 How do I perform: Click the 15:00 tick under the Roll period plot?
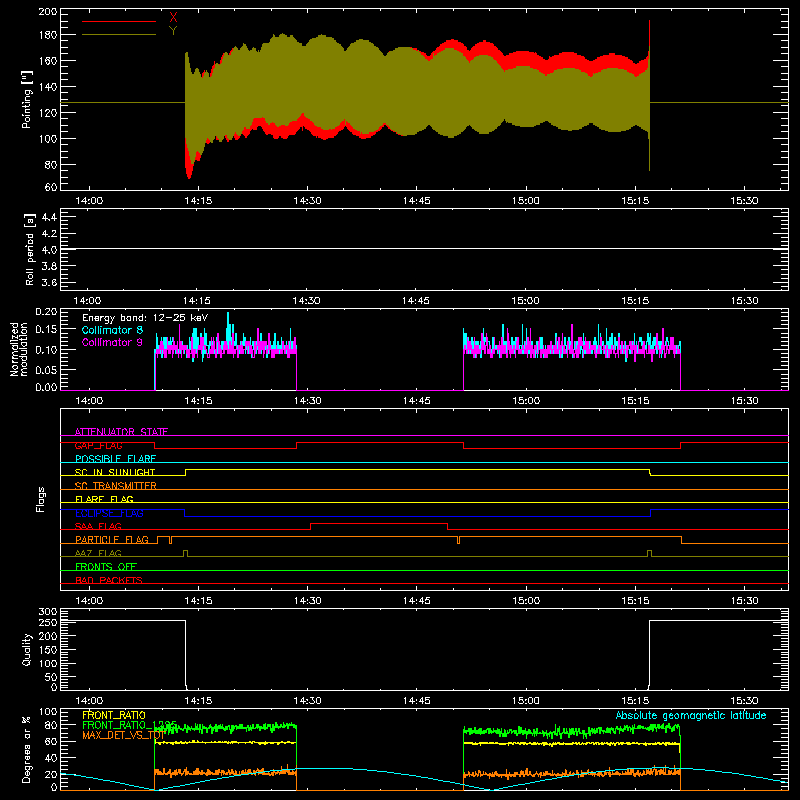(525, 301)
